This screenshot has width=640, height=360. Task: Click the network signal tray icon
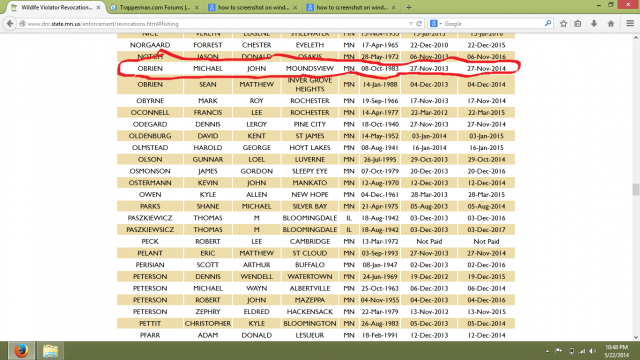[x=582, y=351]
